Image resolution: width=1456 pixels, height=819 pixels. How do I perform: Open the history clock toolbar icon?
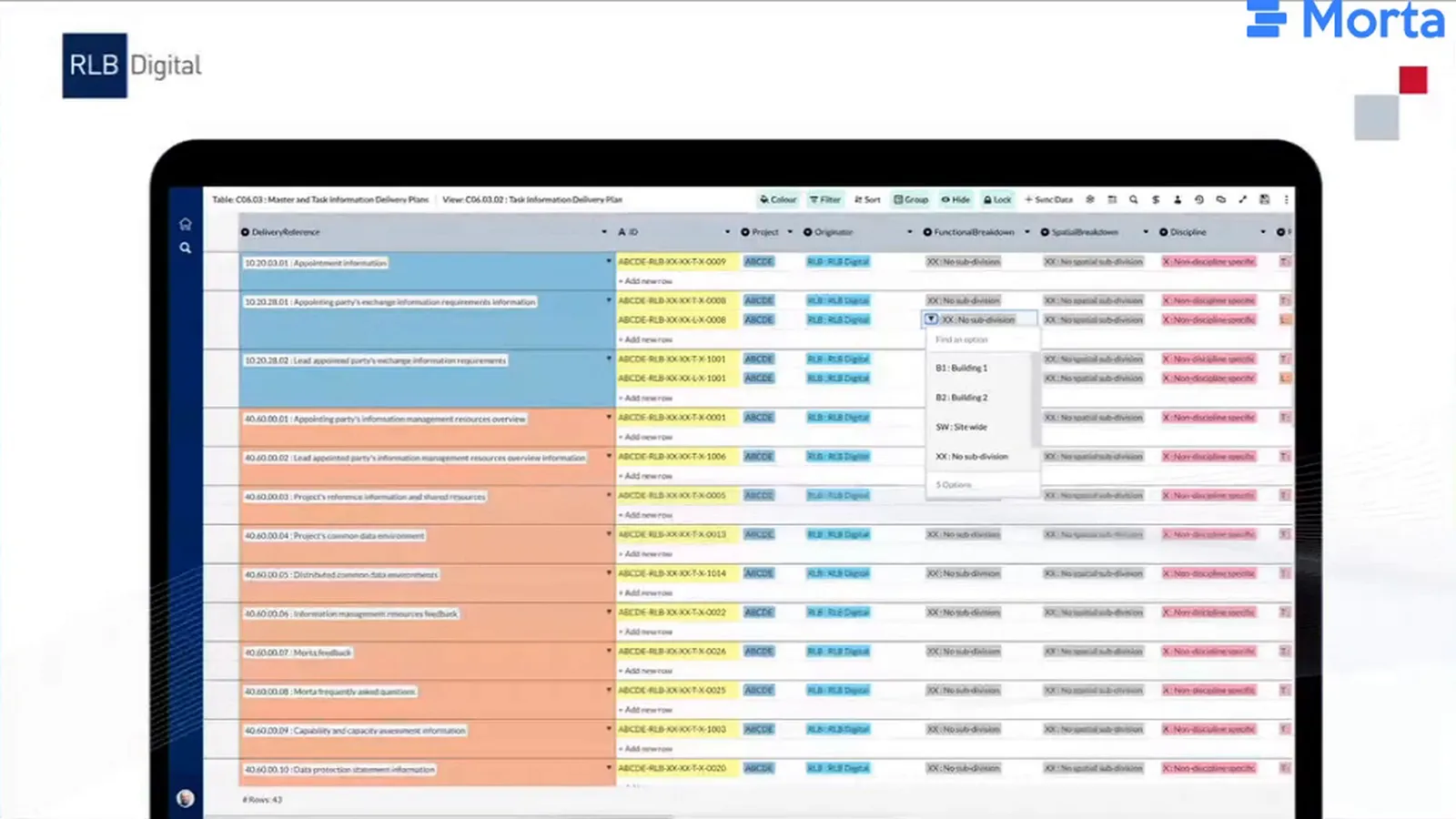(1199, 199)
